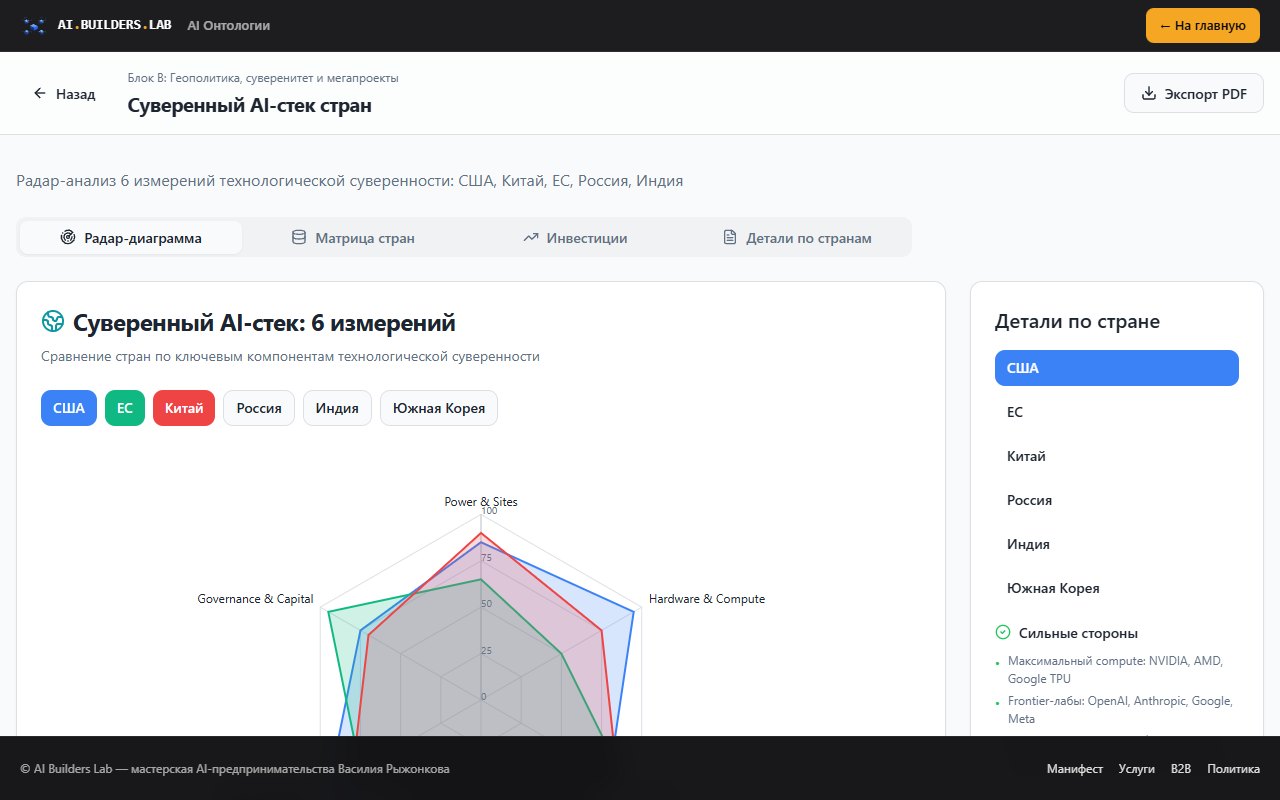Click the Governance & Capital axis label

pyautogui.click(x=255, y=599)
